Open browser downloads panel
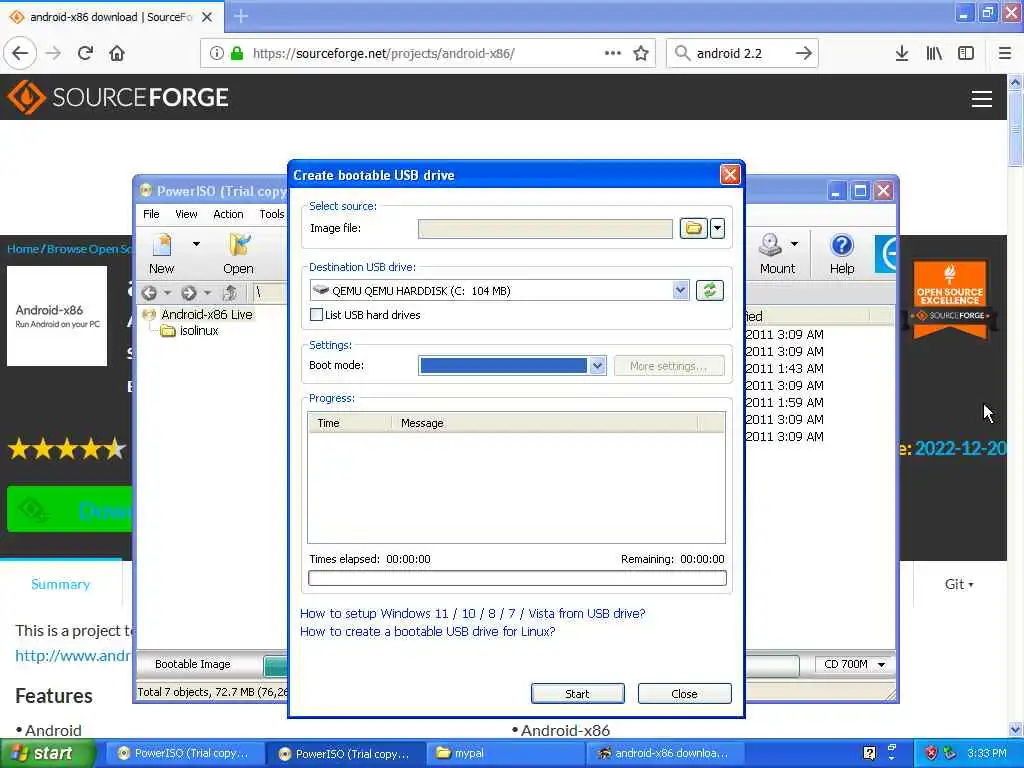Screen dimensions: 1024x768 tap(902, 53)
